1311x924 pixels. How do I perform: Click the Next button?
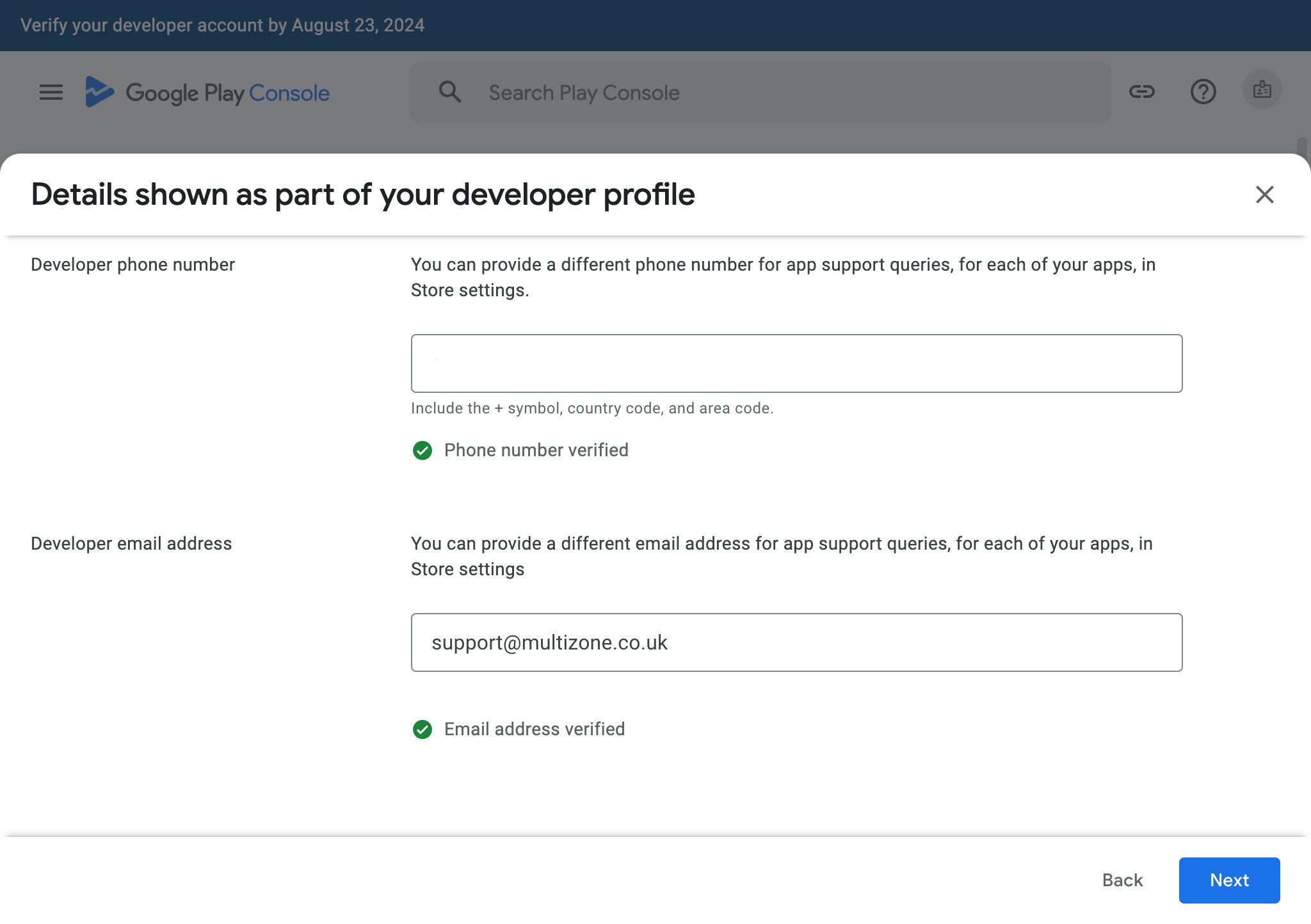[x=1229, y=880]
